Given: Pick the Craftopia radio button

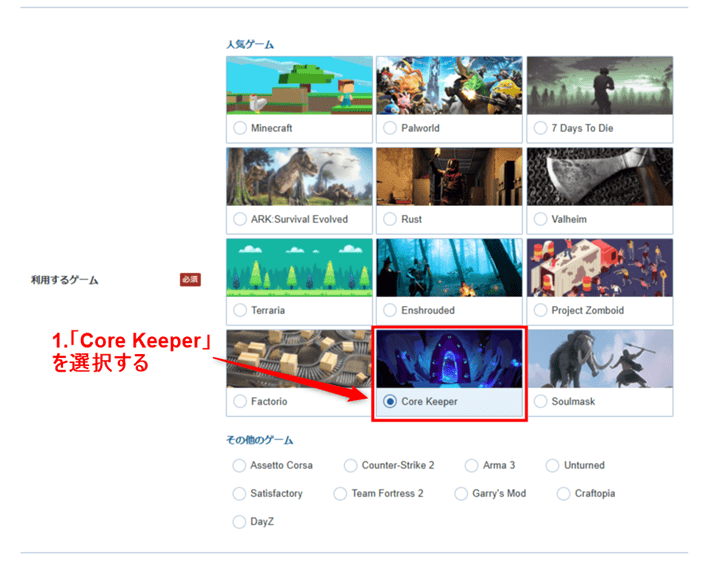Looking at the screenshot, I should point(563,494).
